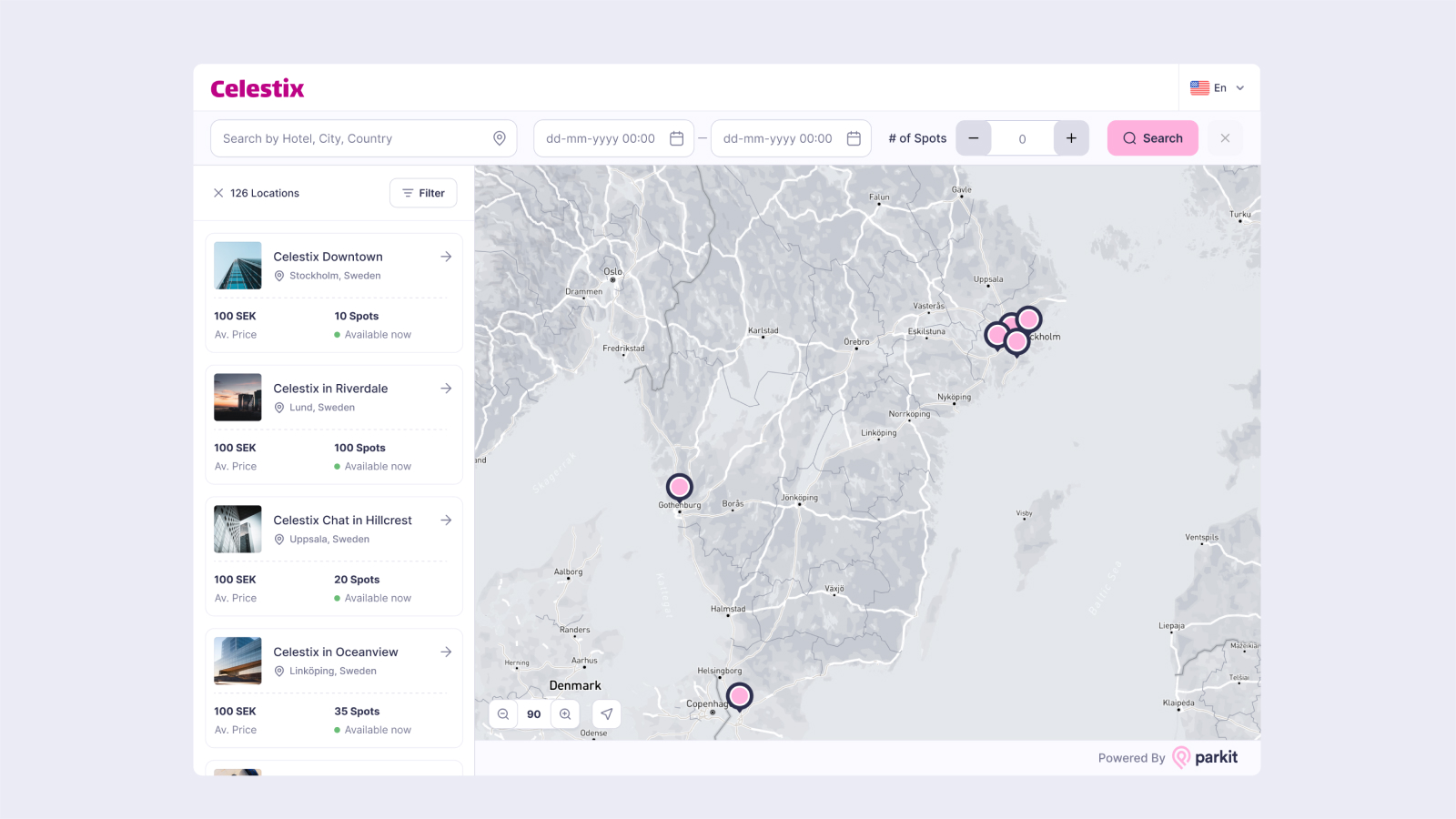The width and height of the screenshot is (1456, 819).
Task: Click the Celestix Chat in Hillcrest thumbnail
Action: [238, 530]
